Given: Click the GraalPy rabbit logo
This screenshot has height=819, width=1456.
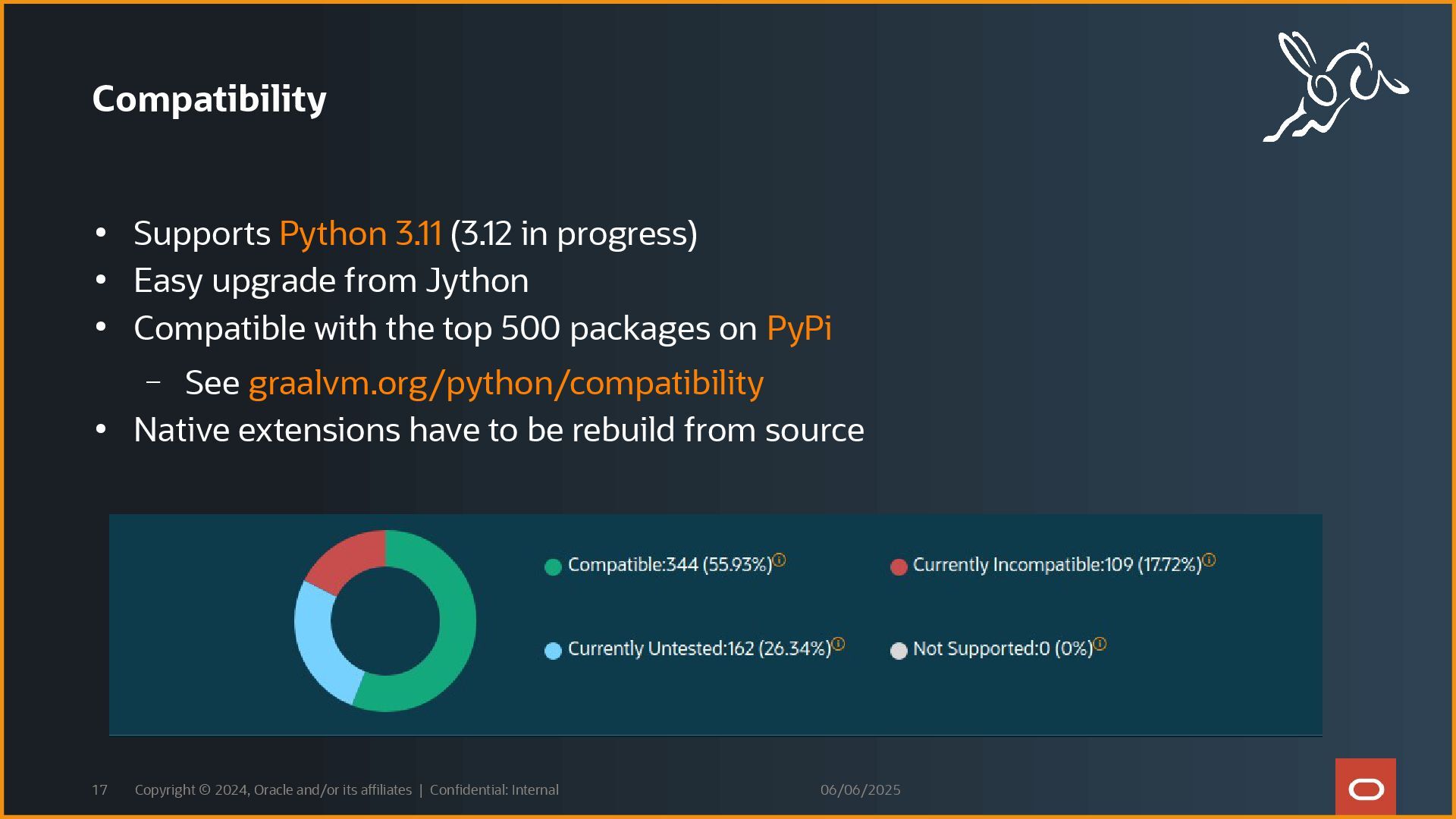Looking at the screenshot, I should [1335, 86].
